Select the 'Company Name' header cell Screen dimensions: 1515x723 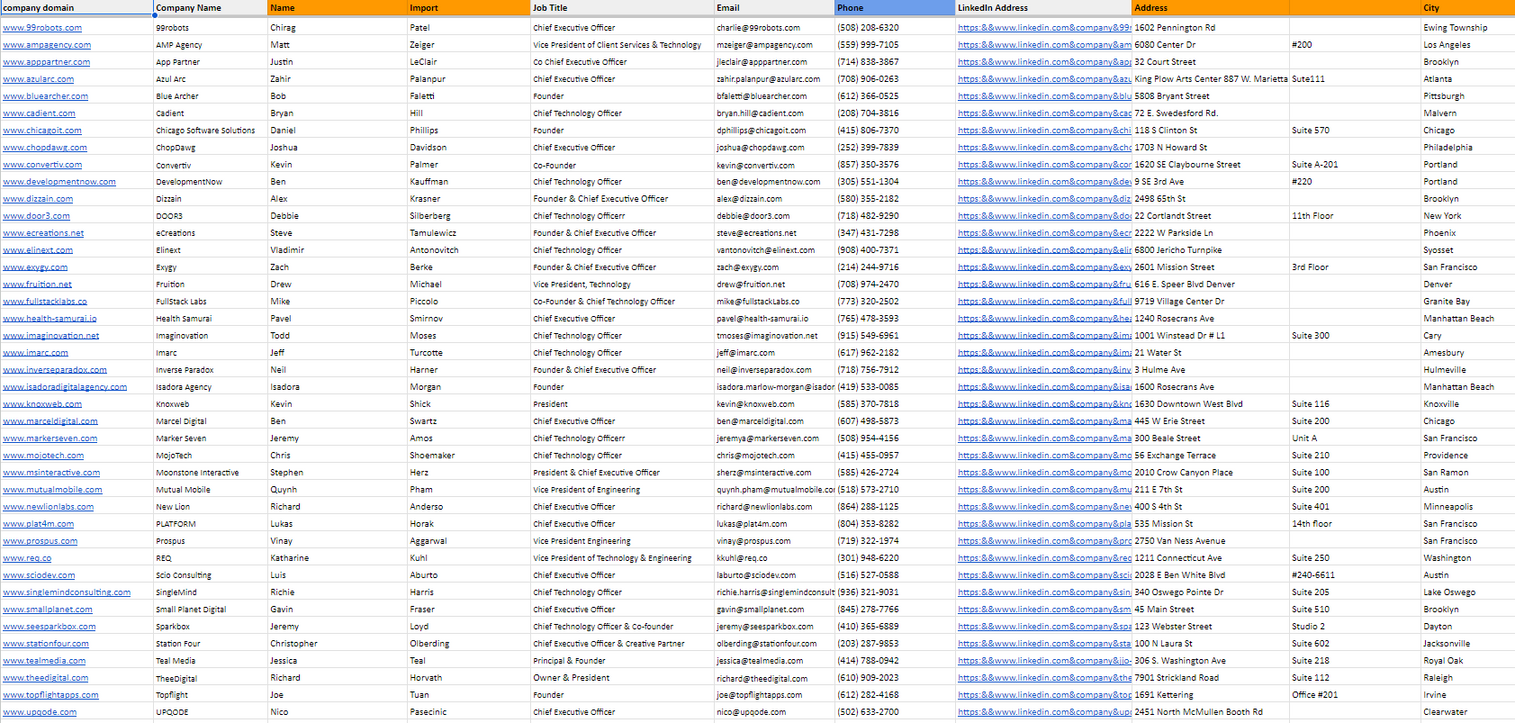(x=210, y=8)
